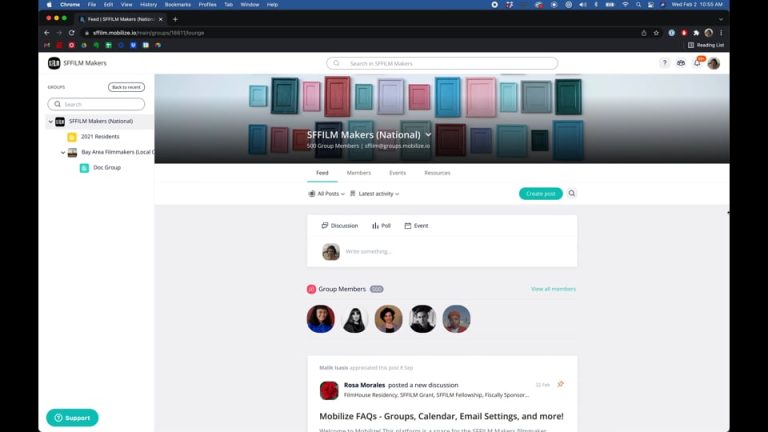This screenshot has width=768, height=432.
Task: Switch to the Feed tab
Action: (322, 173)
